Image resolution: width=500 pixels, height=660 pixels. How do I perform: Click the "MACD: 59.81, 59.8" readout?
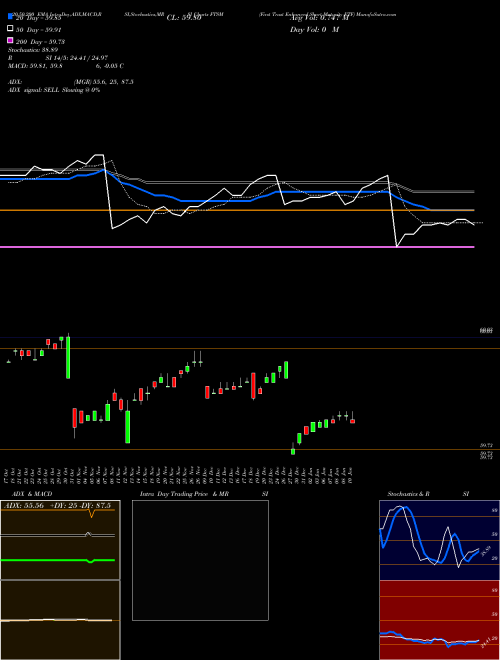(35, 66)
